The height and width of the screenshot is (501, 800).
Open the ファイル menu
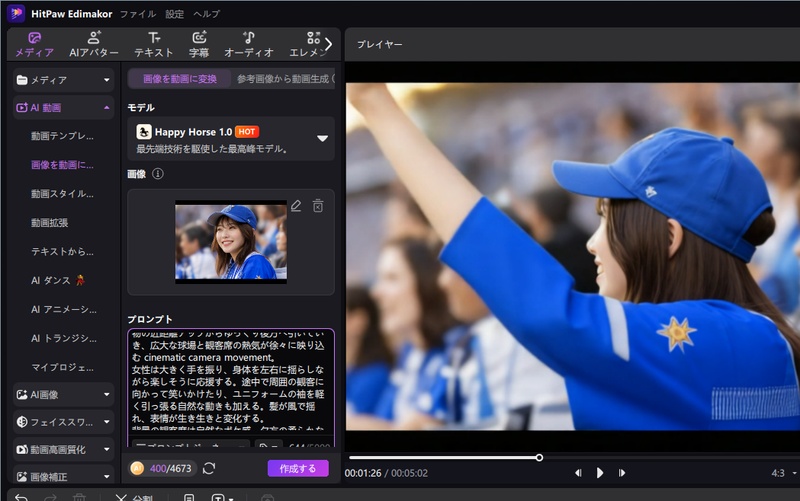[138, 14]
